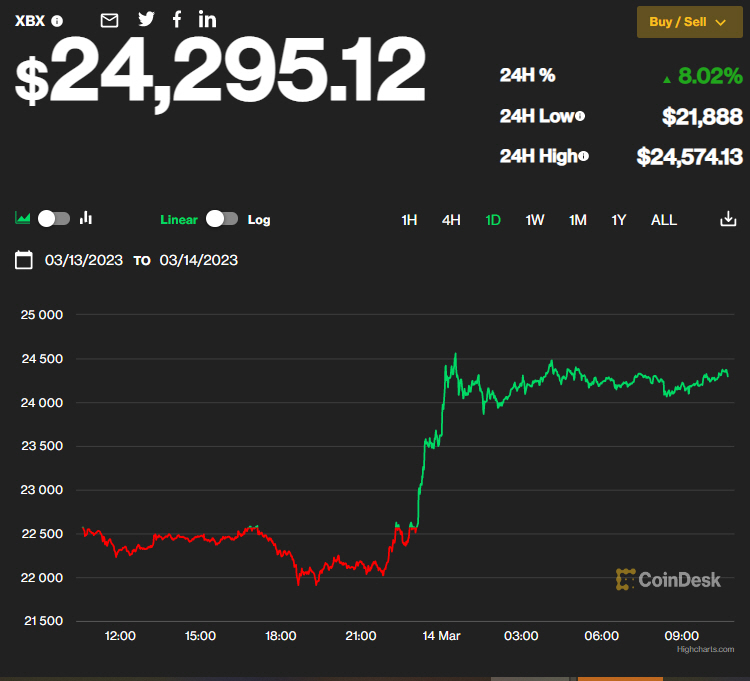Share on Facebook icon

click(x=177, y=19)
